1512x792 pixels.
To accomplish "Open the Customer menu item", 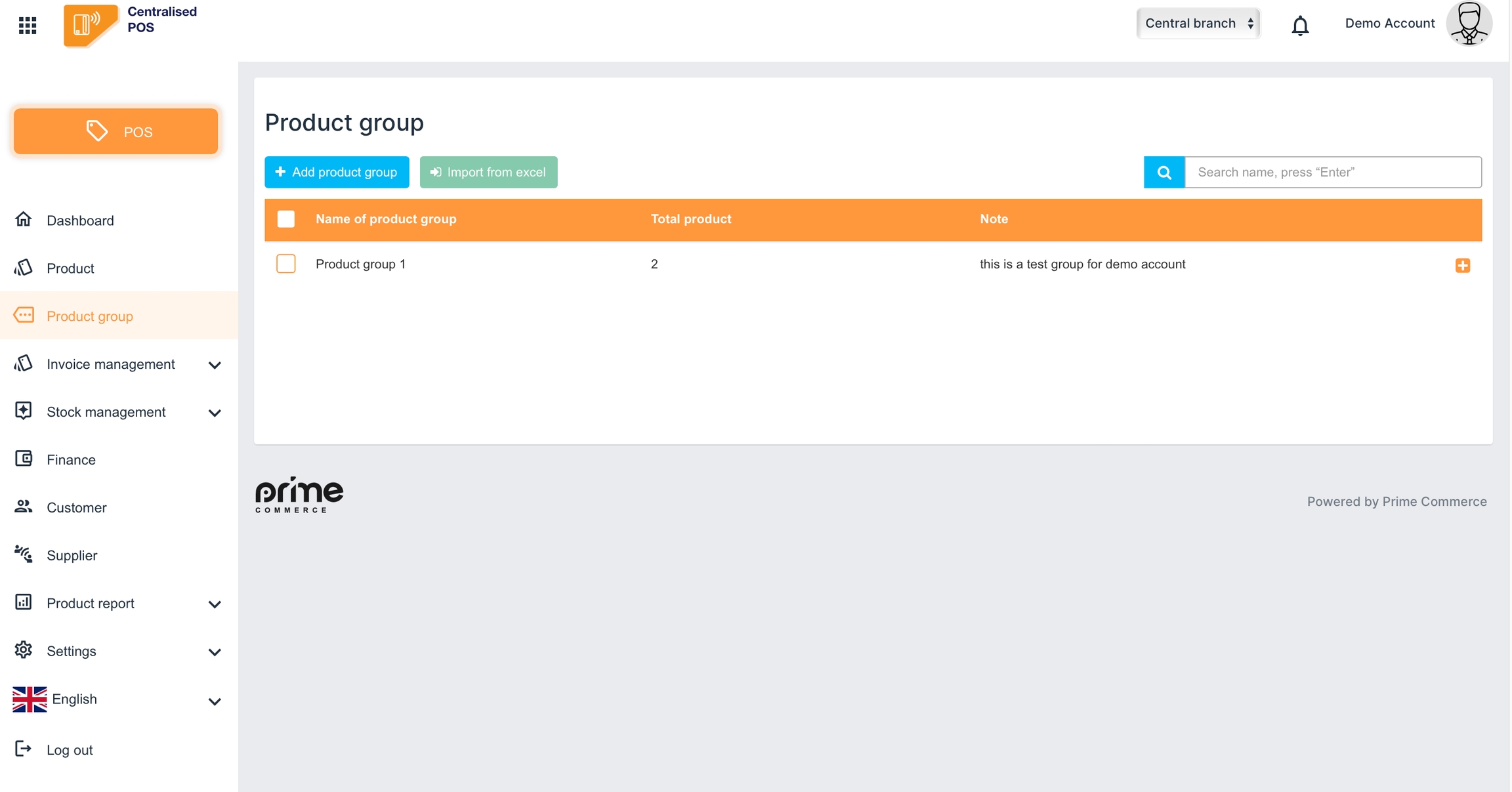I will pyautogui.click(x=76, y=507).
